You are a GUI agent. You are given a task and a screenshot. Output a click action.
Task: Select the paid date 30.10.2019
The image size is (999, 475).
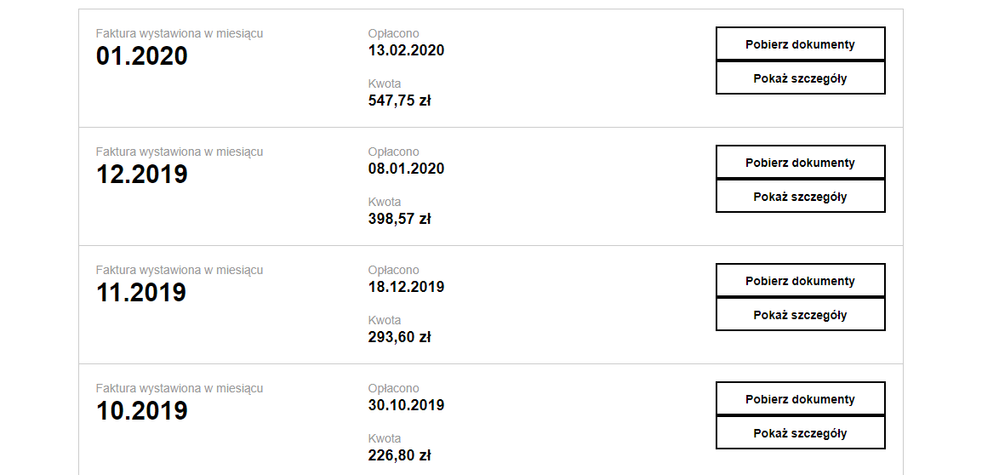[x=406, y=405]
